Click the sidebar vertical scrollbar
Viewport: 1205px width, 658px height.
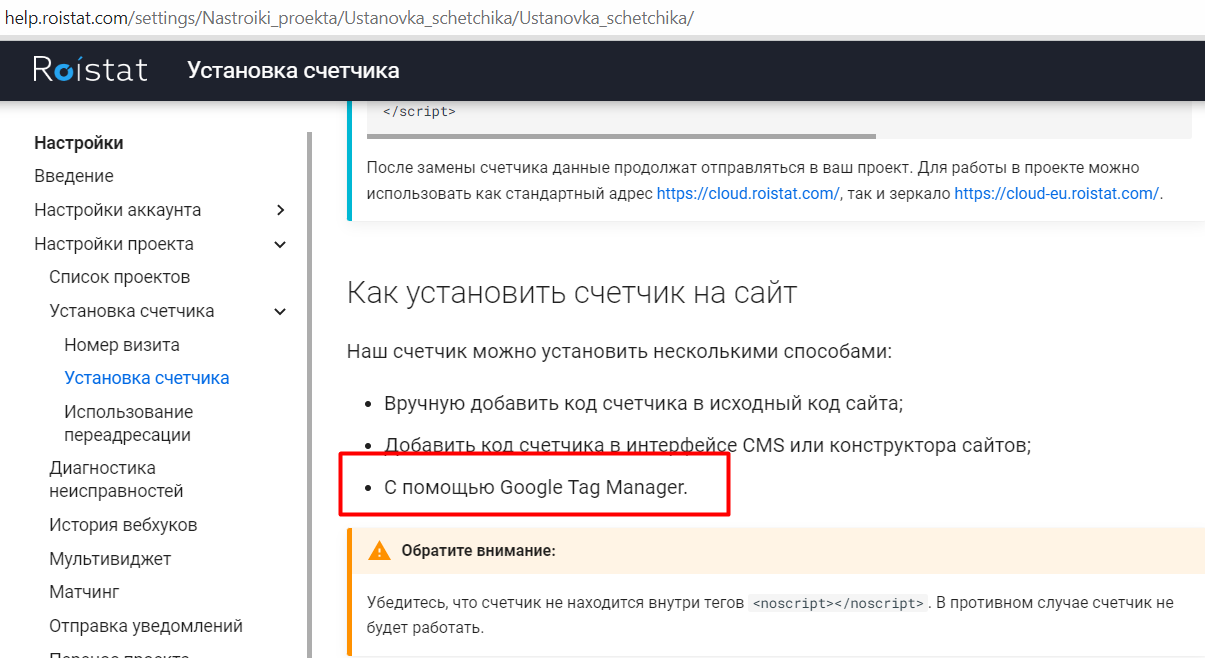pos(309,395)
